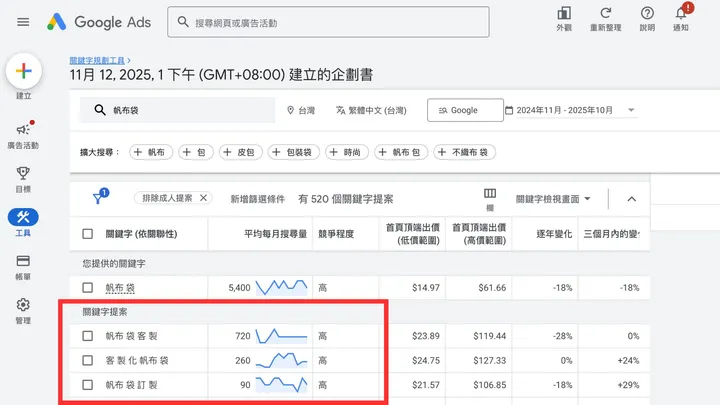Check the 帆布袋 provided keyword row
The width and height of the screenshot is (720, 405).
tap(87, 287)
